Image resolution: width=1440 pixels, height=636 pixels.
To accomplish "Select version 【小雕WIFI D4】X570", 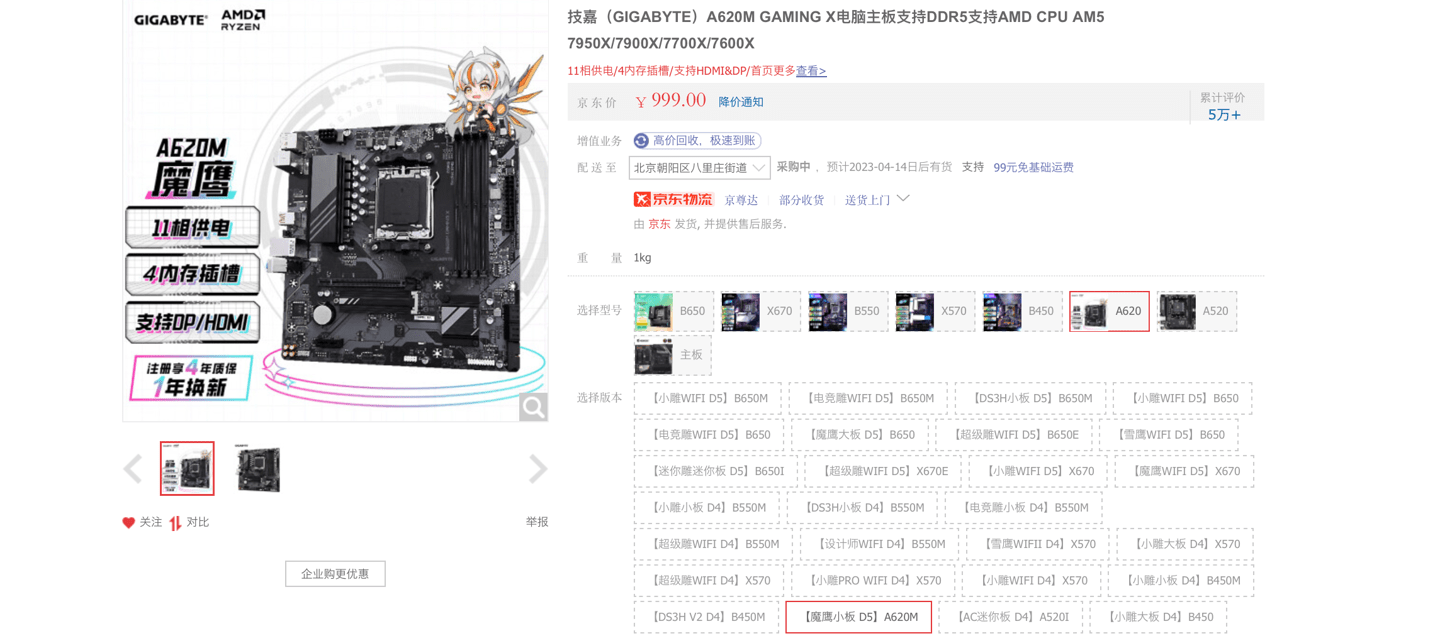I will click(1031, 581).
